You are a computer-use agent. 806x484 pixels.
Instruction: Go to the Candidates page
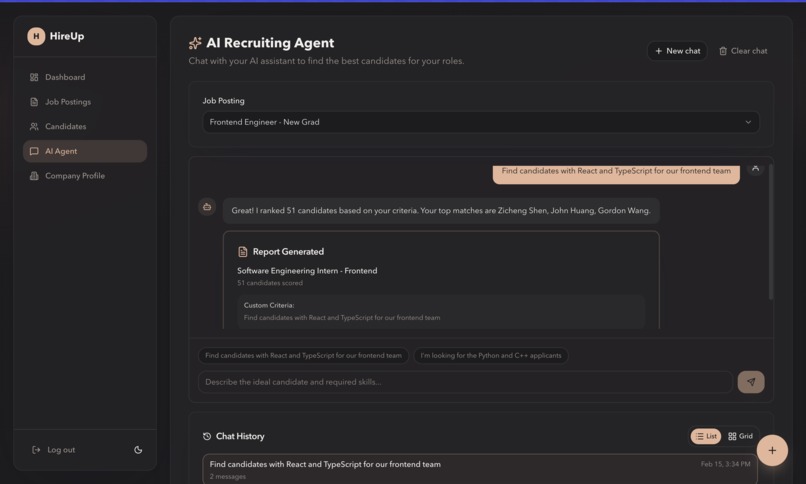pos(85,126)
